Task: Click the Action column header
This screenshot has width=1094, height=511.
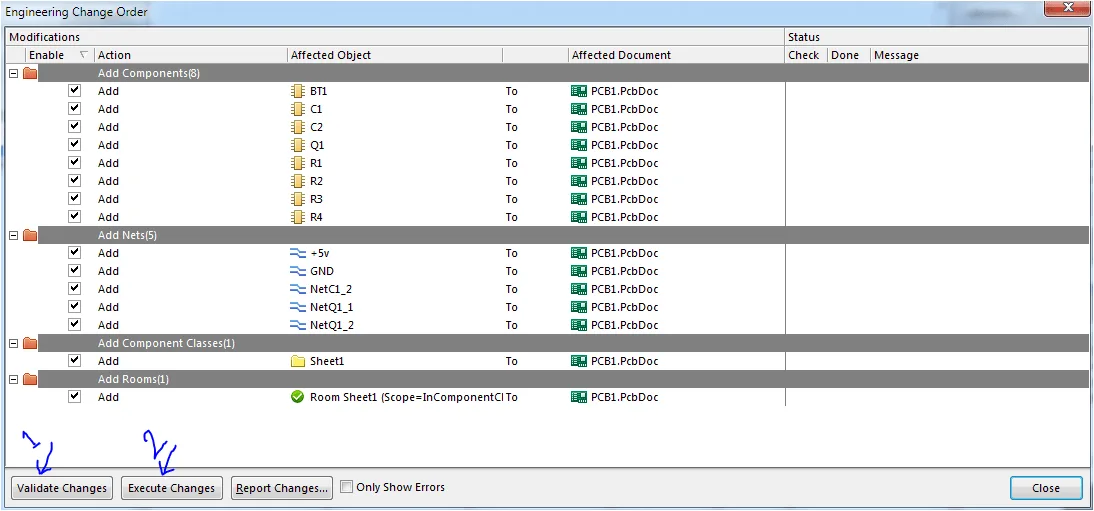Action: (190, 55)
